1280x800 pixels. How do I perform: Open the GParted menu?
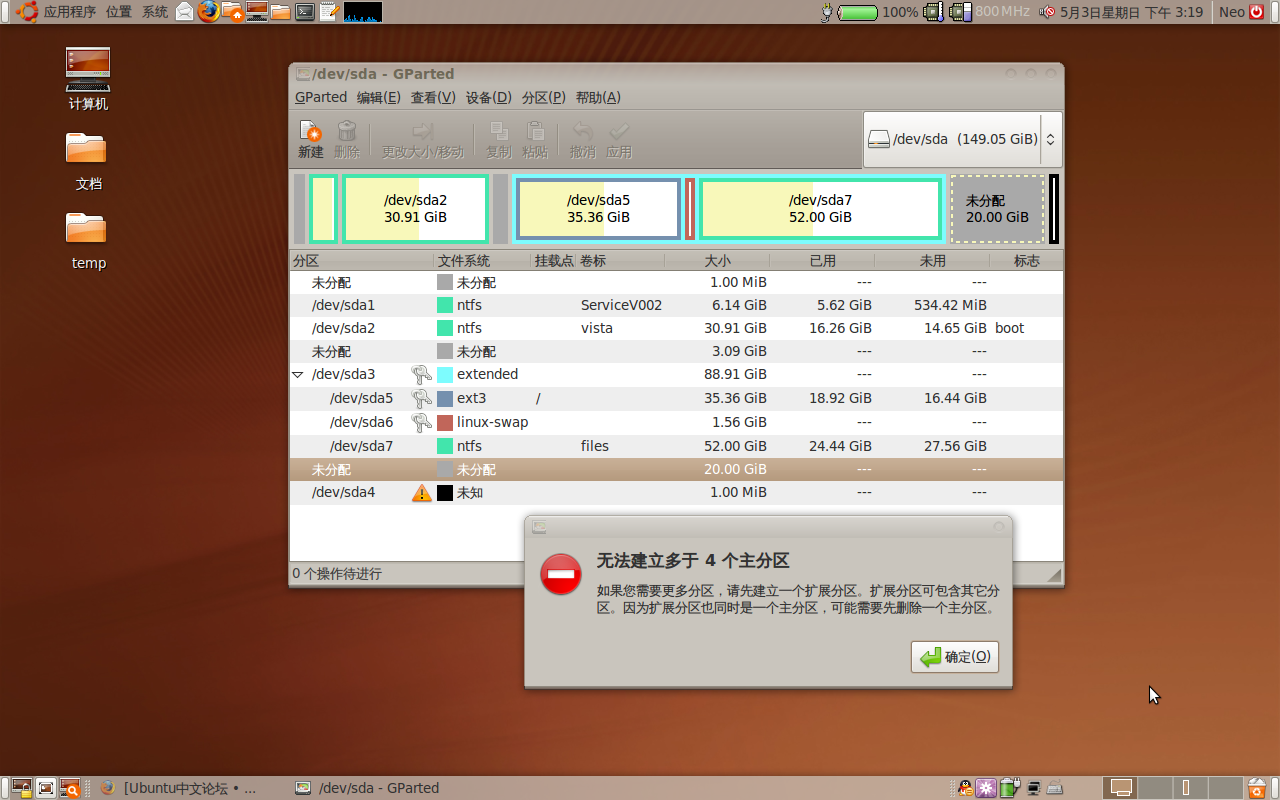(x=321, y=97)
